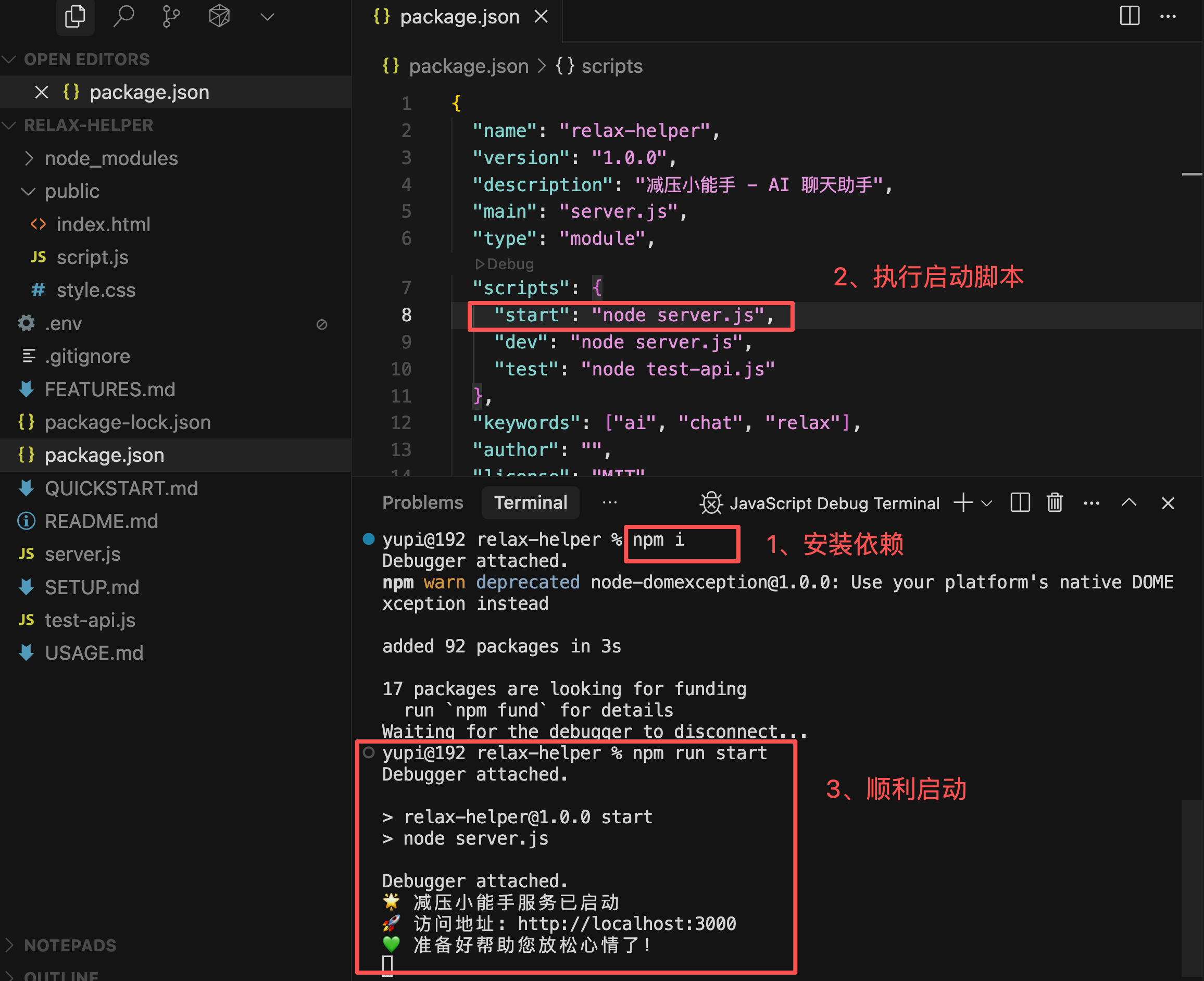Split the editor right
The image size is (1204, 981).
pyautogui.click(x=1129, y=16)
